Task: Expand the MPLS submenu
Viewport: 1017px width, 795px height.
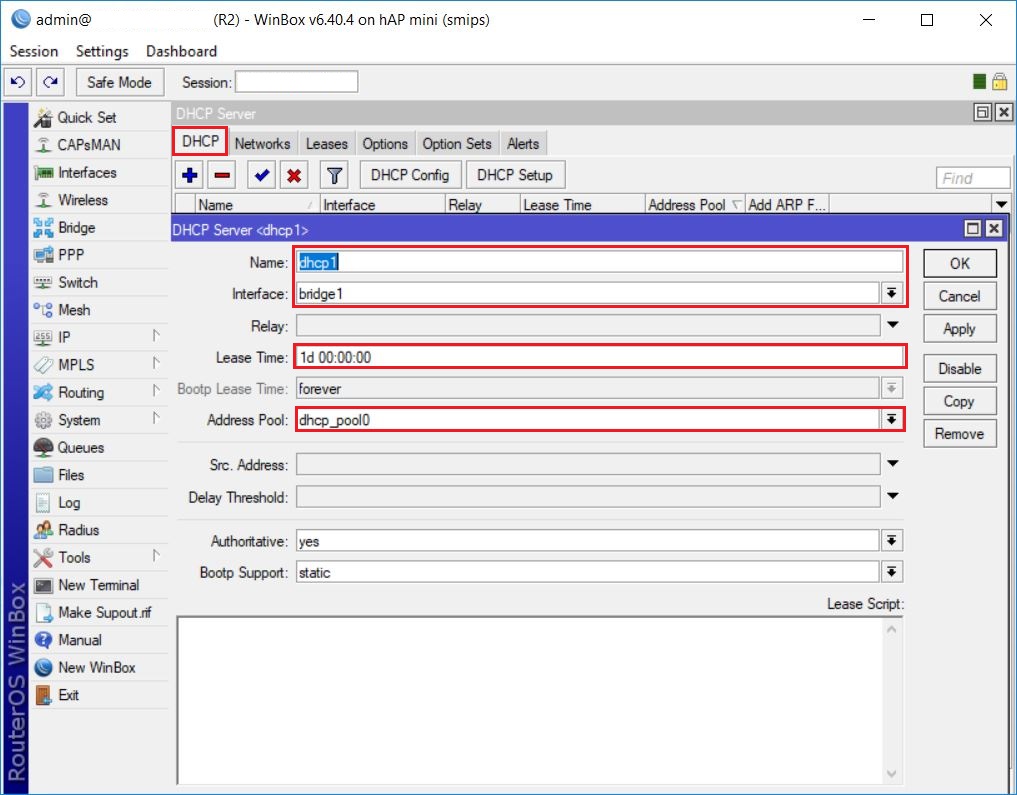Action: [156, 363]
